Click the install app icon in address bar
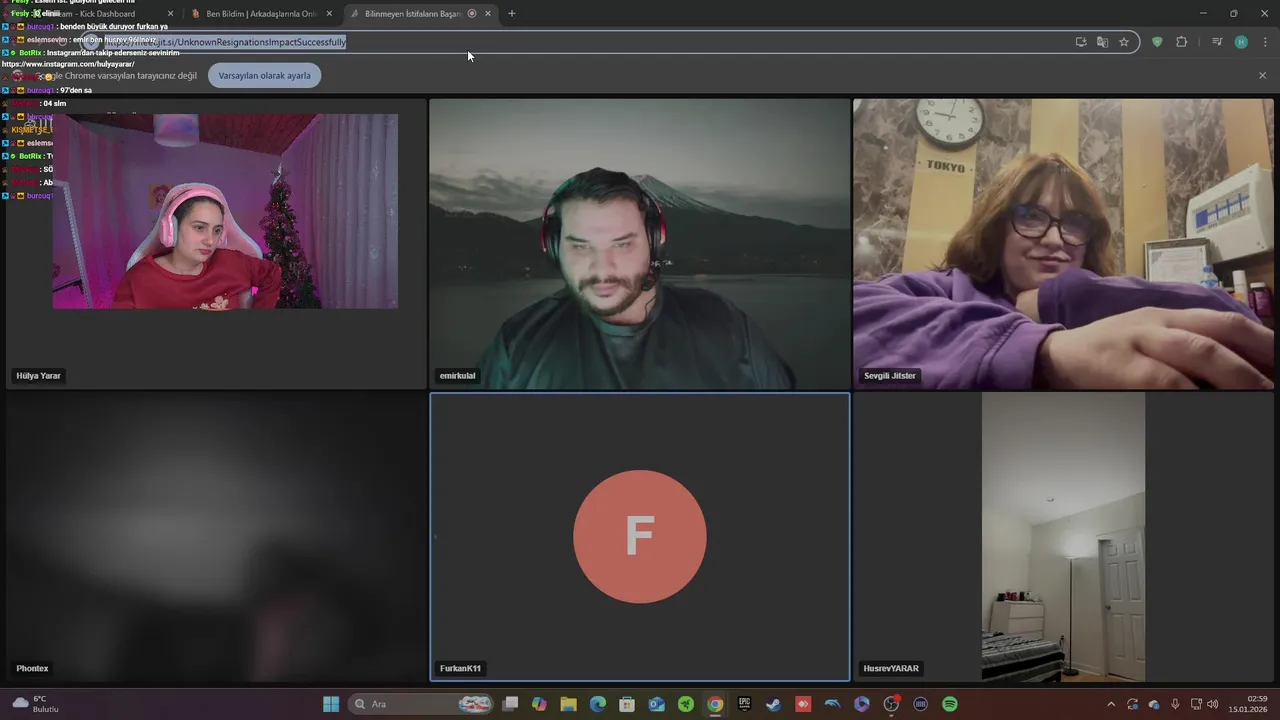Viewport: 1280px width, 720px height. pyautogui.click(x=1080, y=42)
